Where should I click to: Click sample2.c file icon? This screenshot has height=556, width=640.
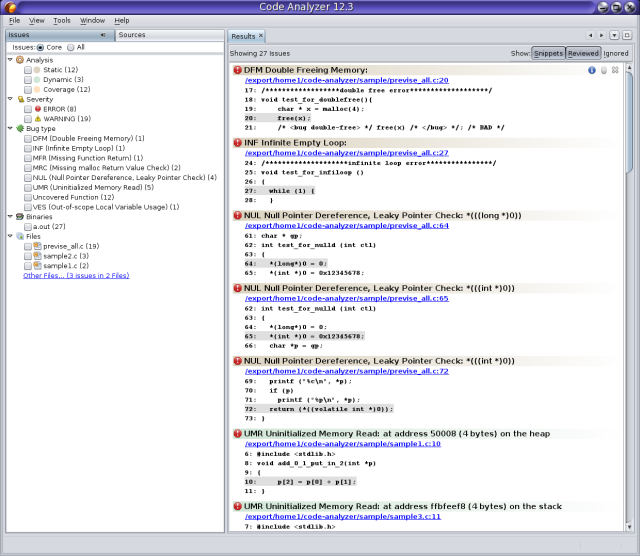pos(38,256)
